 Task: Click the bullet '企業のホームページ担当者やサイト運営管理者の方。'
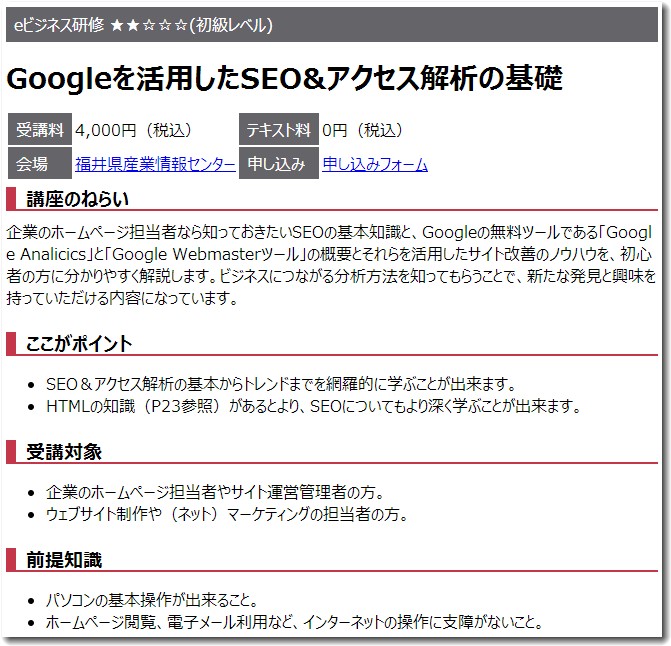[x=215, y=492]
